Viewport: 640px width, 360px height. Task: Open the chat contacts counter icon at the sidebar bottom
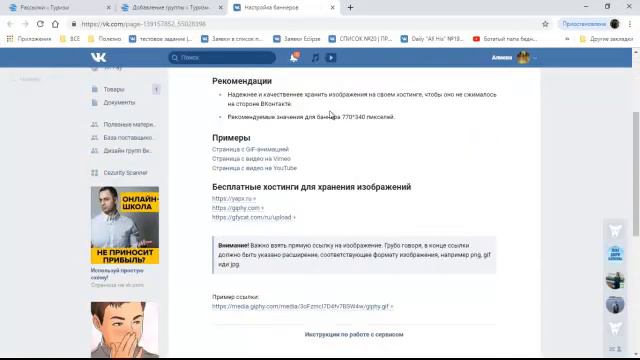click(x=615, y=349)
